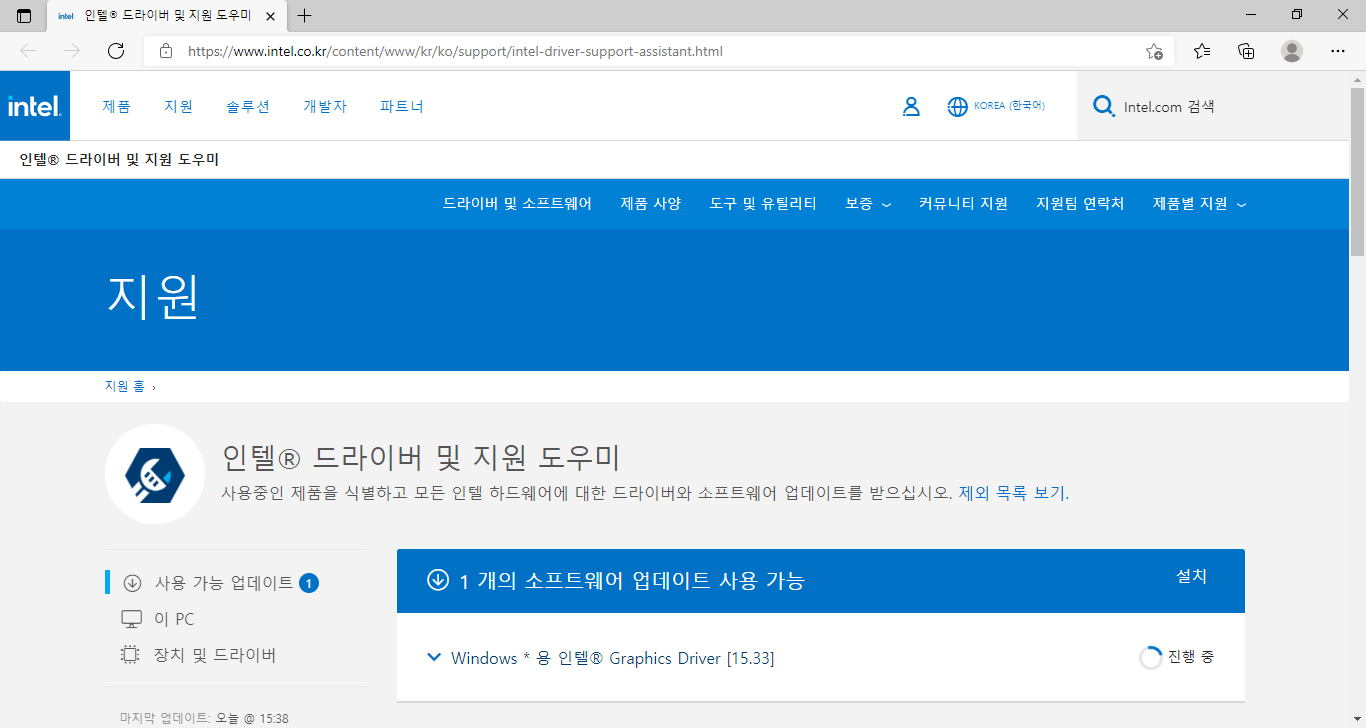Open the user account sign-in icon
The height and width of the screenshot is (728, 1366).
click(911, 106)
